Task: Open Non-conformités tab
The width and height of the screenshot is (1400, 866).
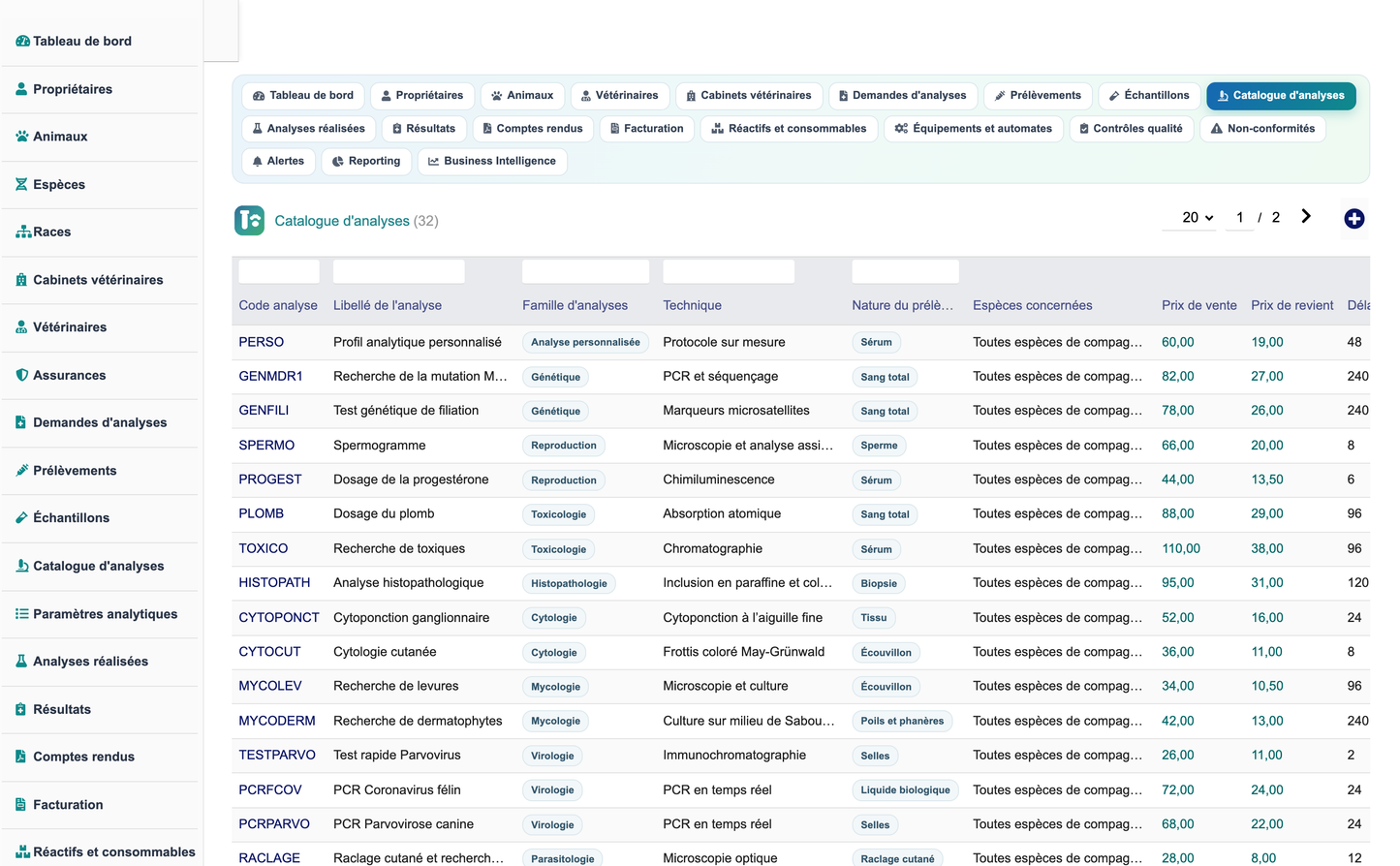Action: 1262,129
